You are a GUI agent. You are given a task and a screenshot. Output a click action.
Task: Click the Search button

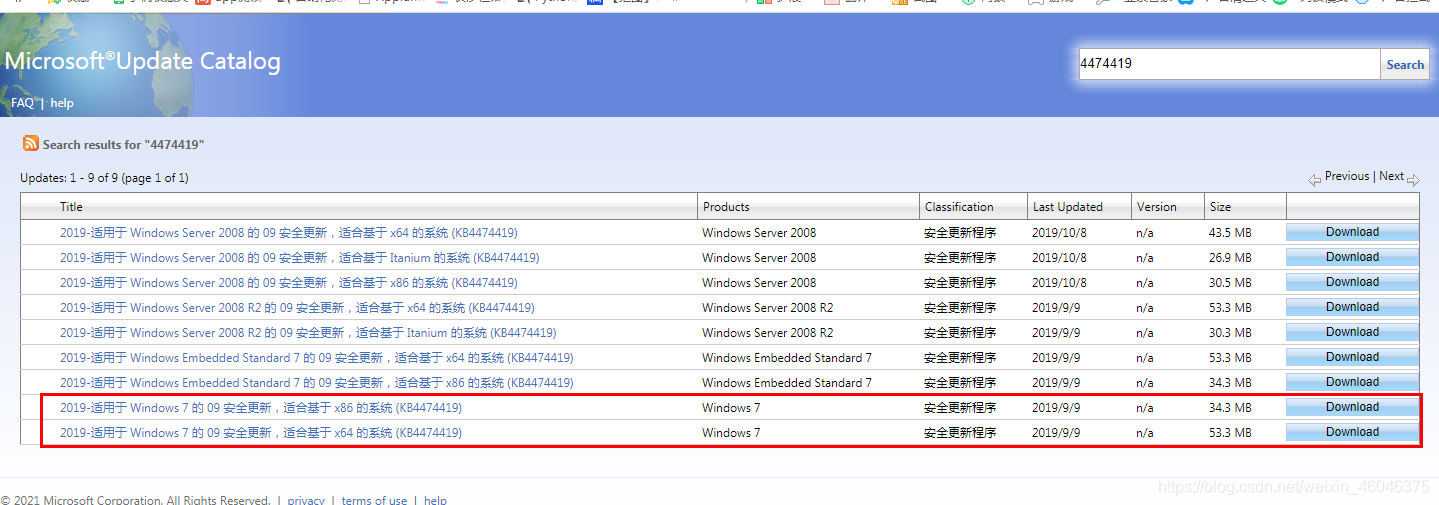click(1405, 64)
